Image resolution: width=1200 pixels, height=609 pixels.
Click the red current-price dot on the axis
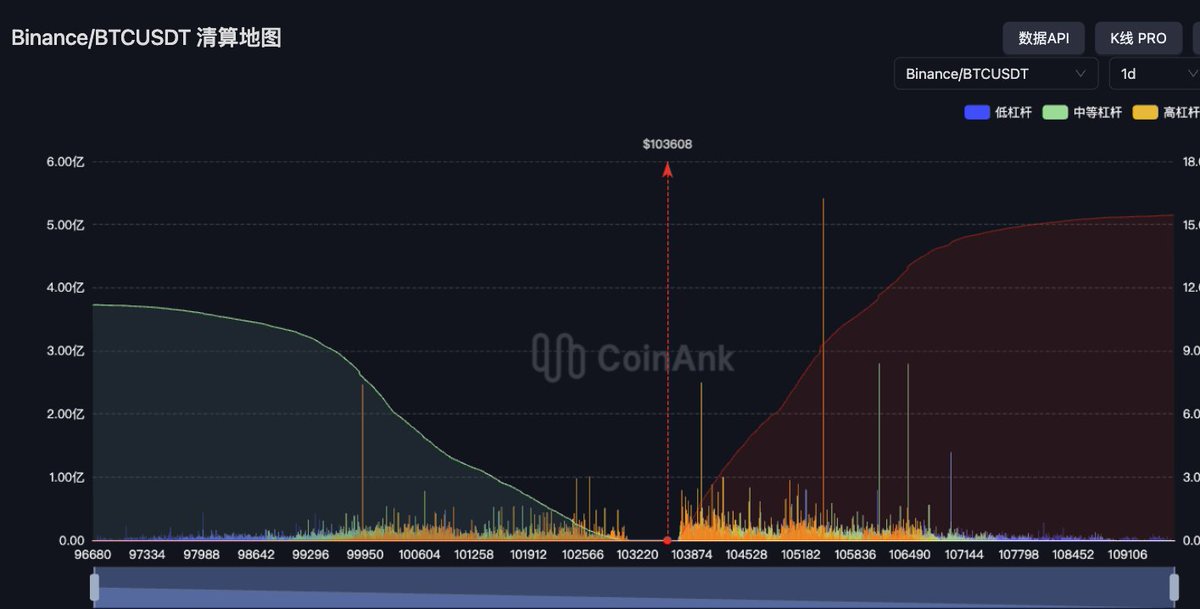click(x=667, y=540)
